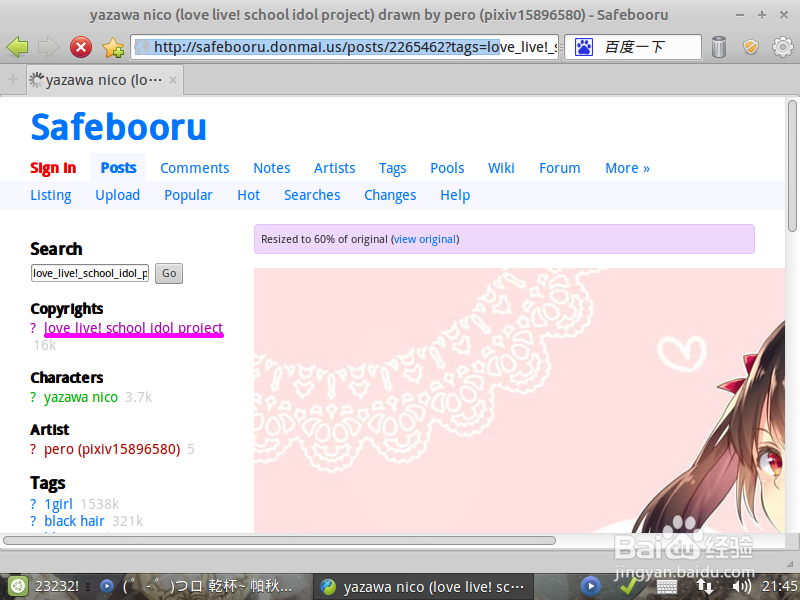Screen dimensions: 800x600
Task: Open love live! school idol project tag
Action: click(x=134, y=328)
